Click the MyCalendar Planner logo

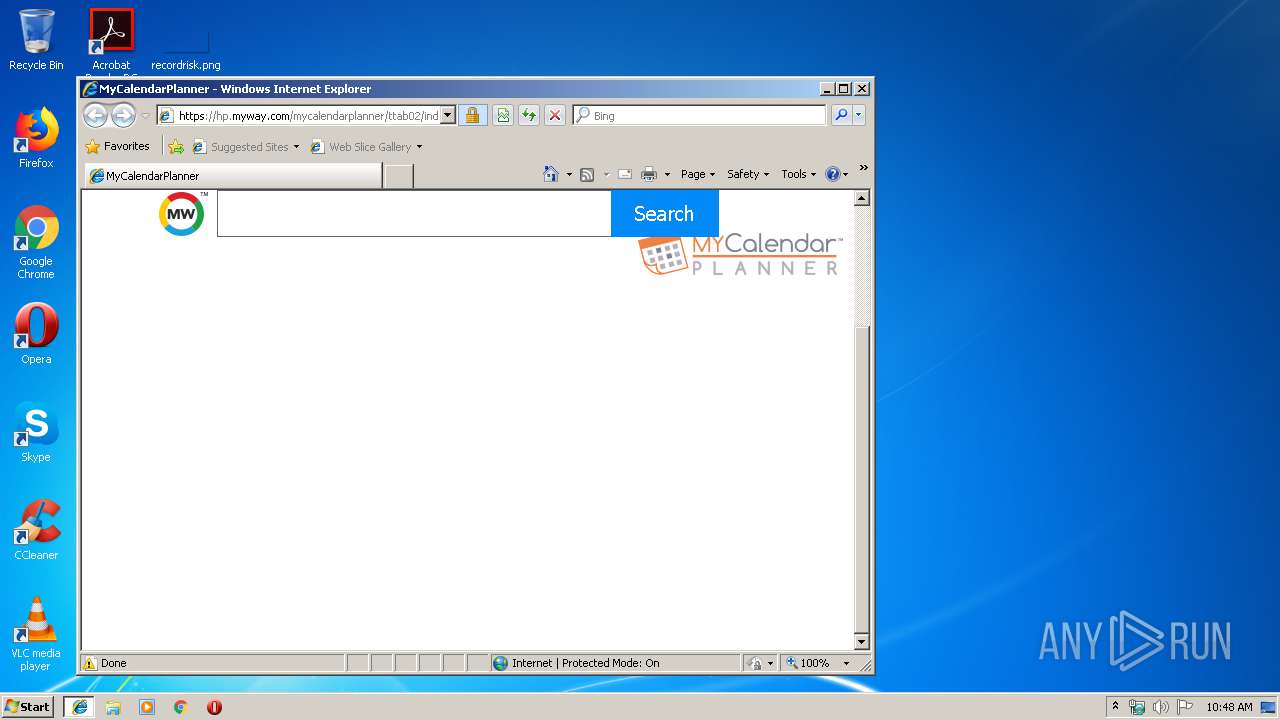[x=741, y=255]
